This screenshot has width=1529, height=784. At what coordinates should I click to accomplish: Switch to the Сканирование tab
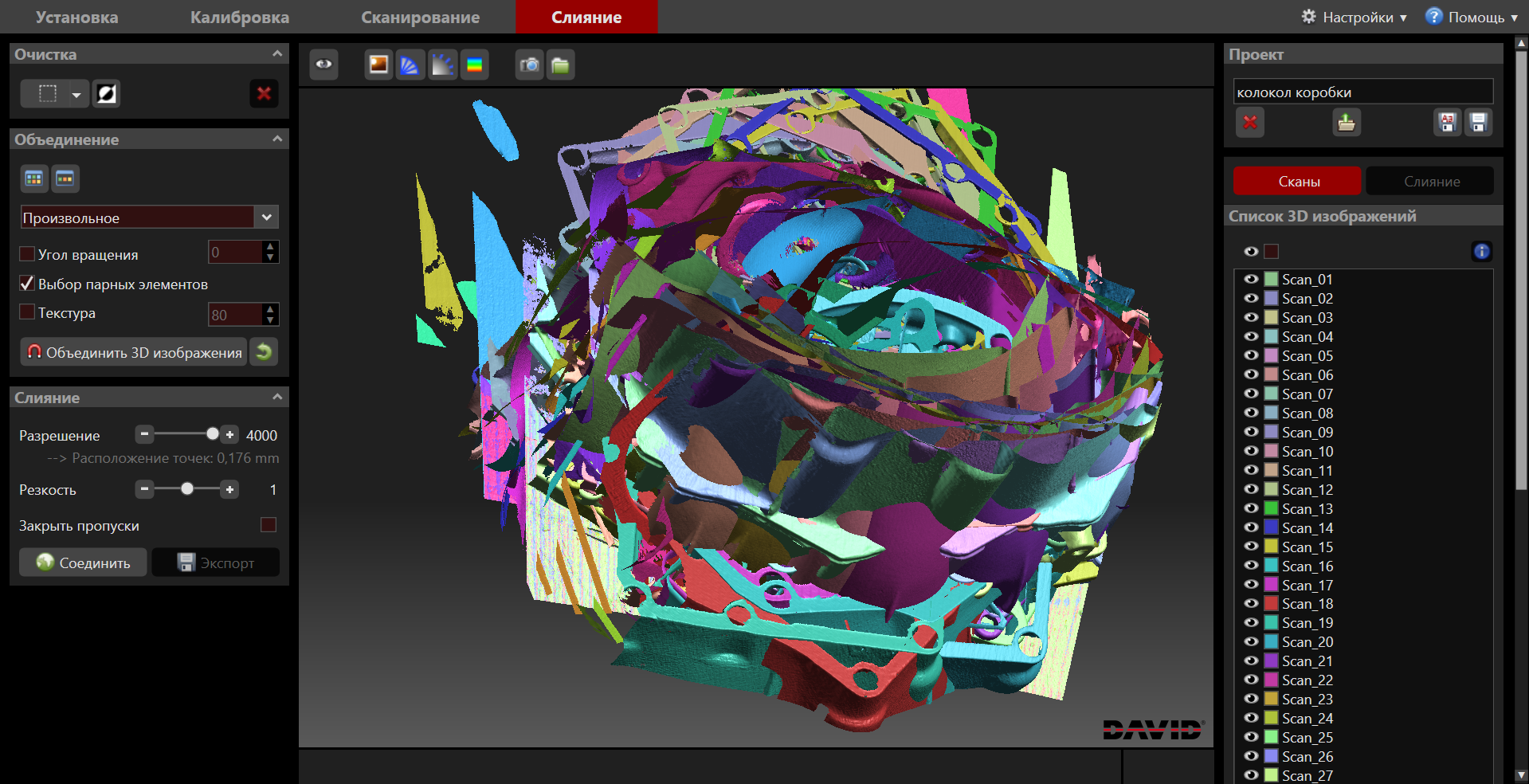[420, 17]
